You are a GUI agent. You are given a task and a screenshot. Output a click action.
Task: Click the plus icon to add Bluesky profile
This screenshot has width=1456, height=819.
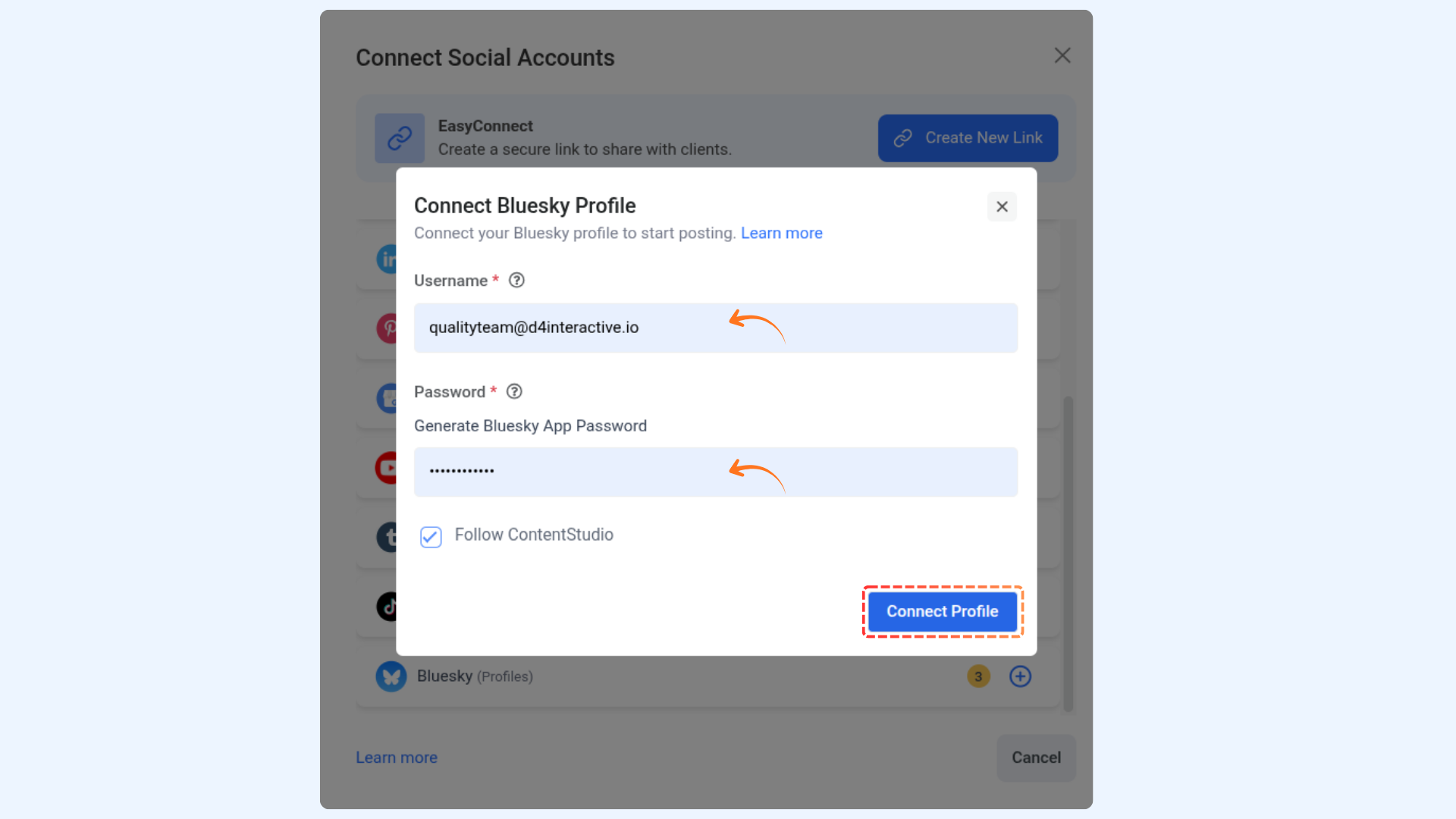pyautogui.click(x=1020, y=676)
